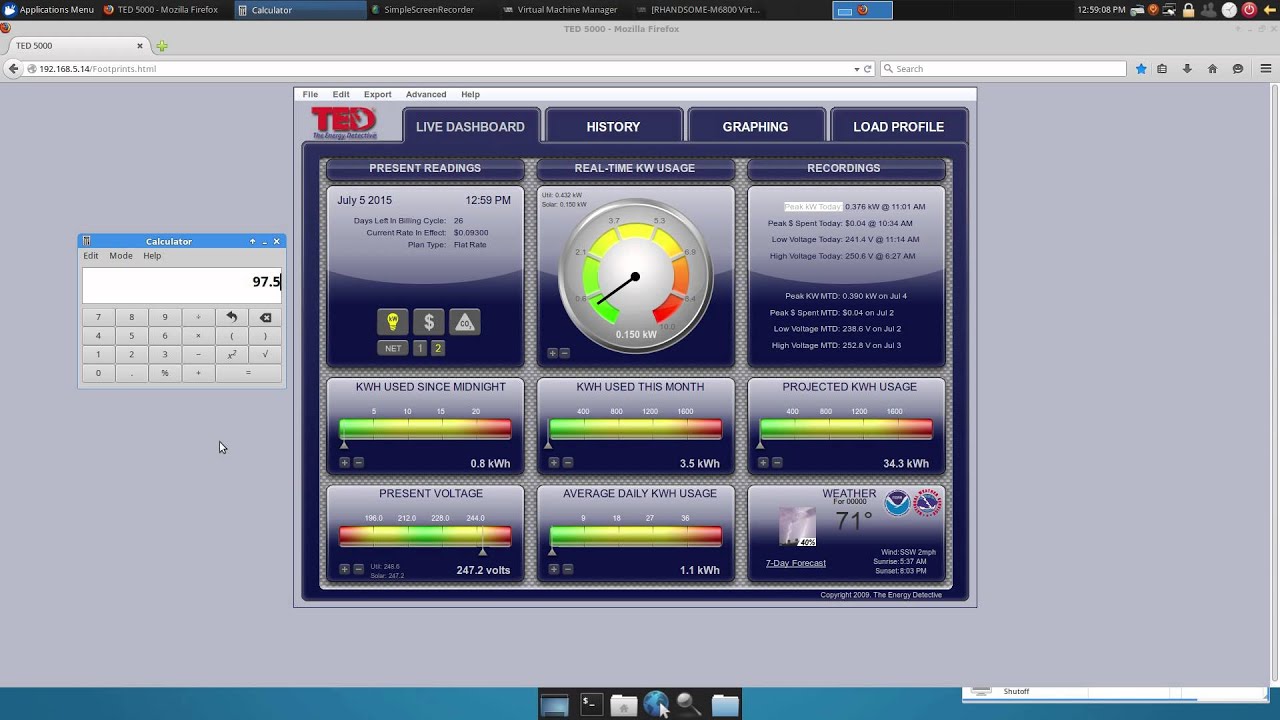1280x720 pixels.
Task: Click the Calculator backspace button
Action: tap(265, 317)
